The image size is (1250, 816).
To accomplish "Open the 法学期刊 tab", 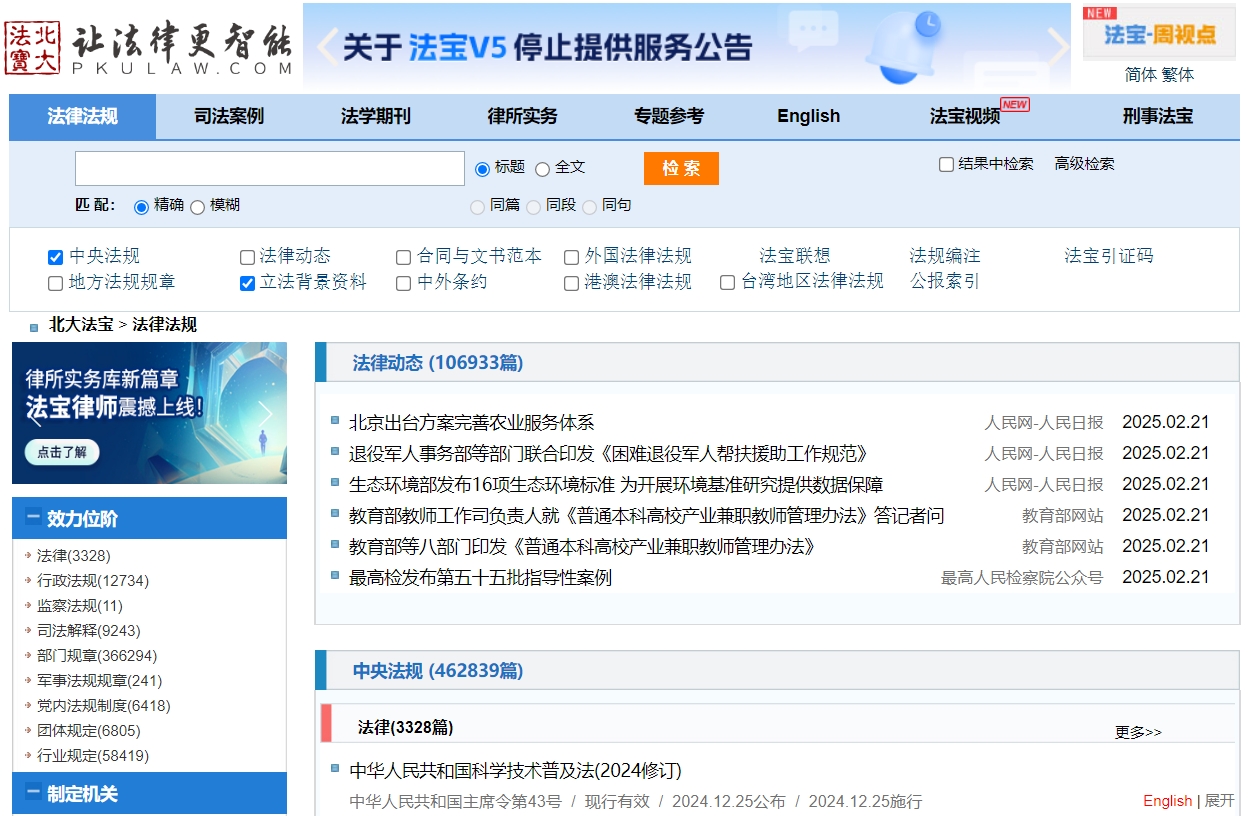I will [x=375, y=116].
